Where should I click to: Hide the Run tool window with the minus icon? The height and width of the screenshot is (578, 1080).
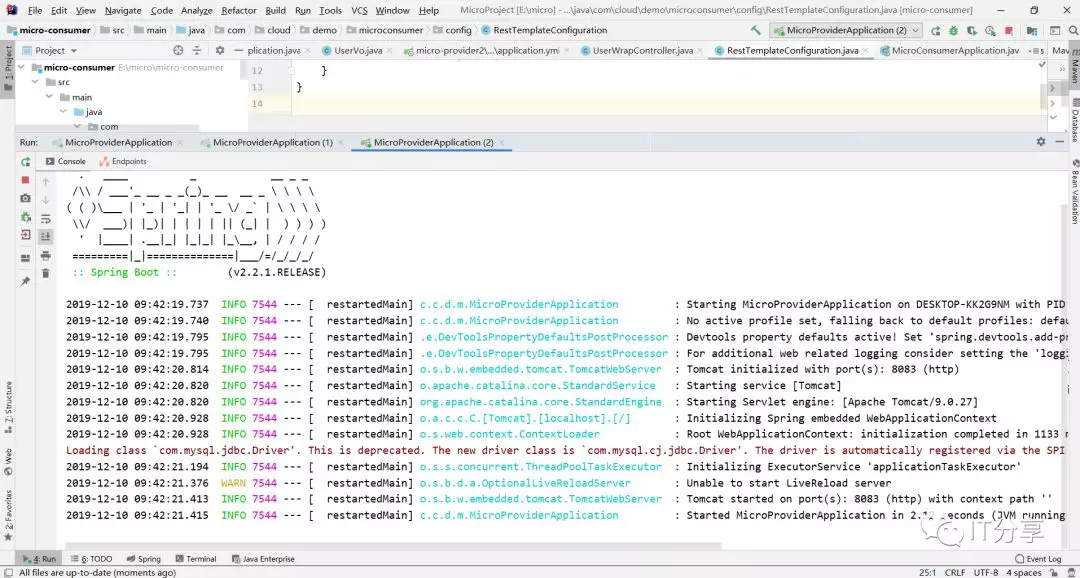(x=1059, y=141)
